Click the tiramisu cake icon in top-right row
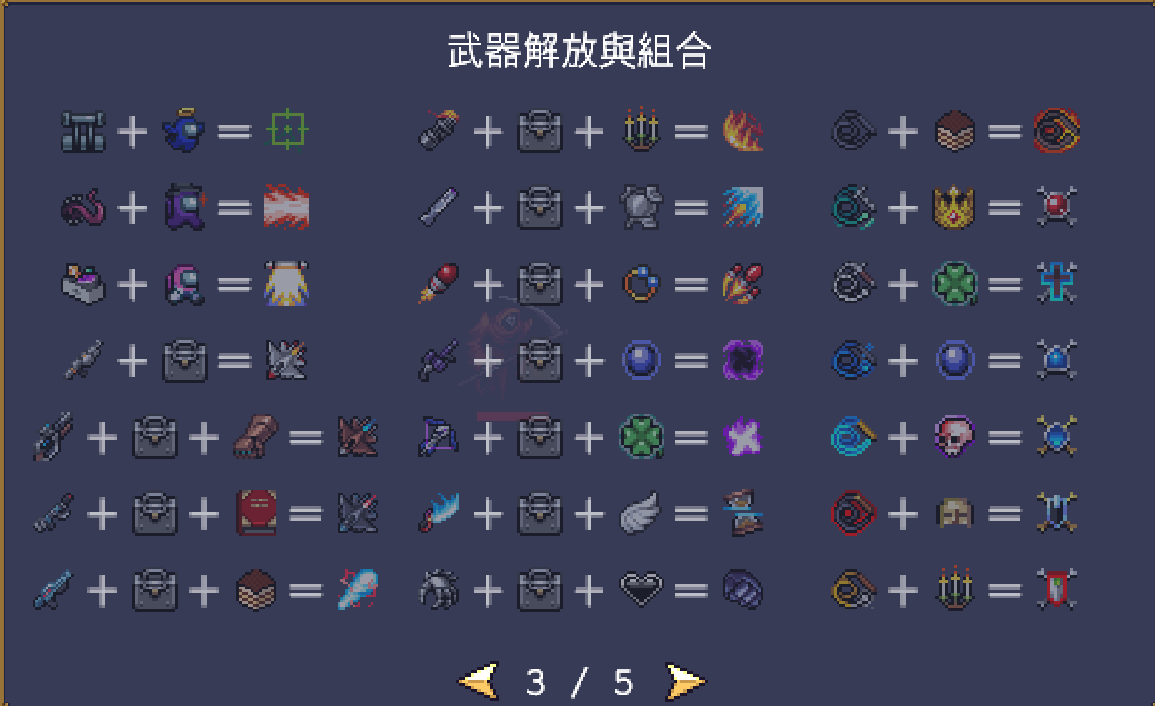Screen dimensions: 1155x706 click(x=955, y=130)
